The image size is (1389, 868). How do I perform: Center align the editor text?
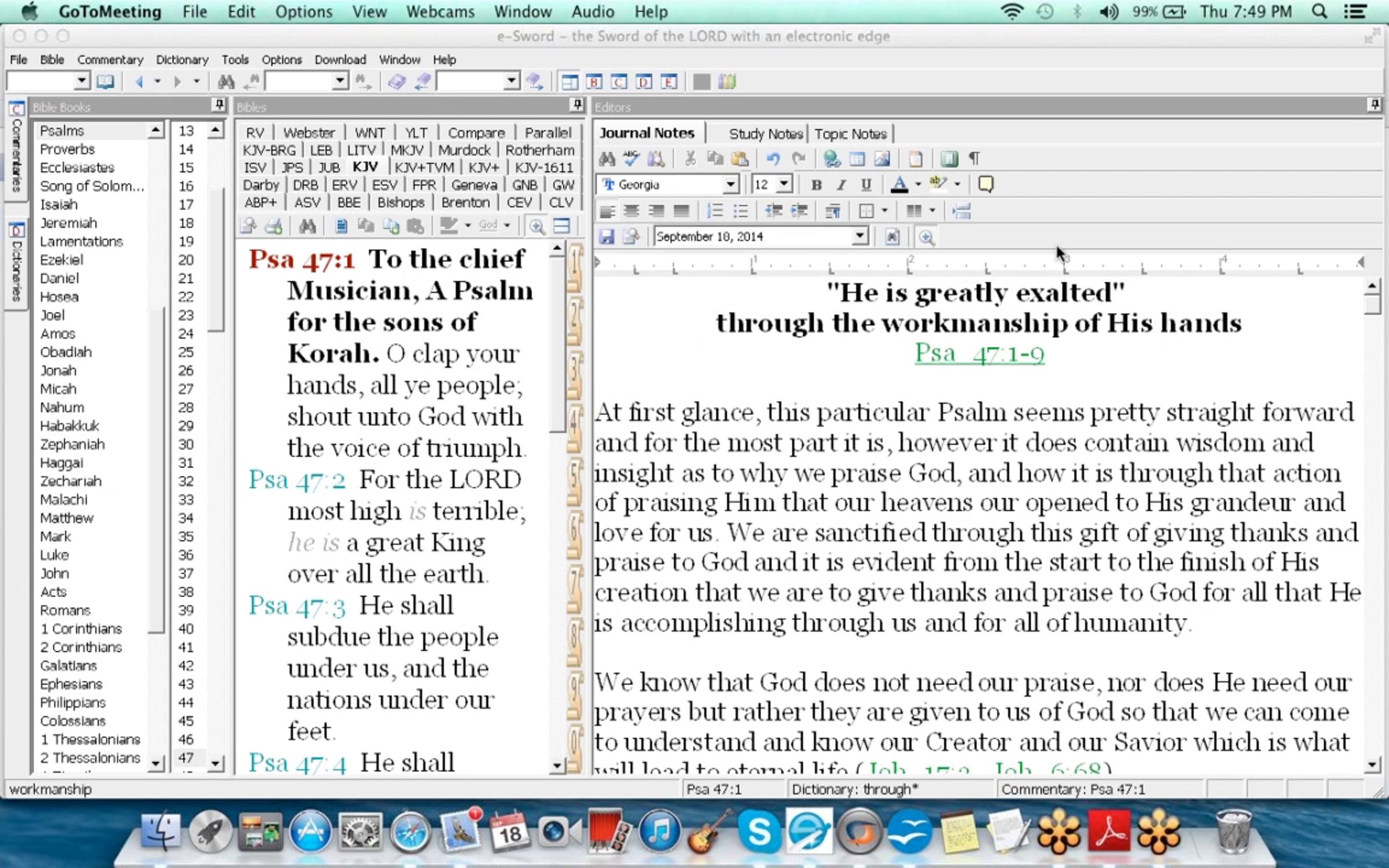pos(631,211)
